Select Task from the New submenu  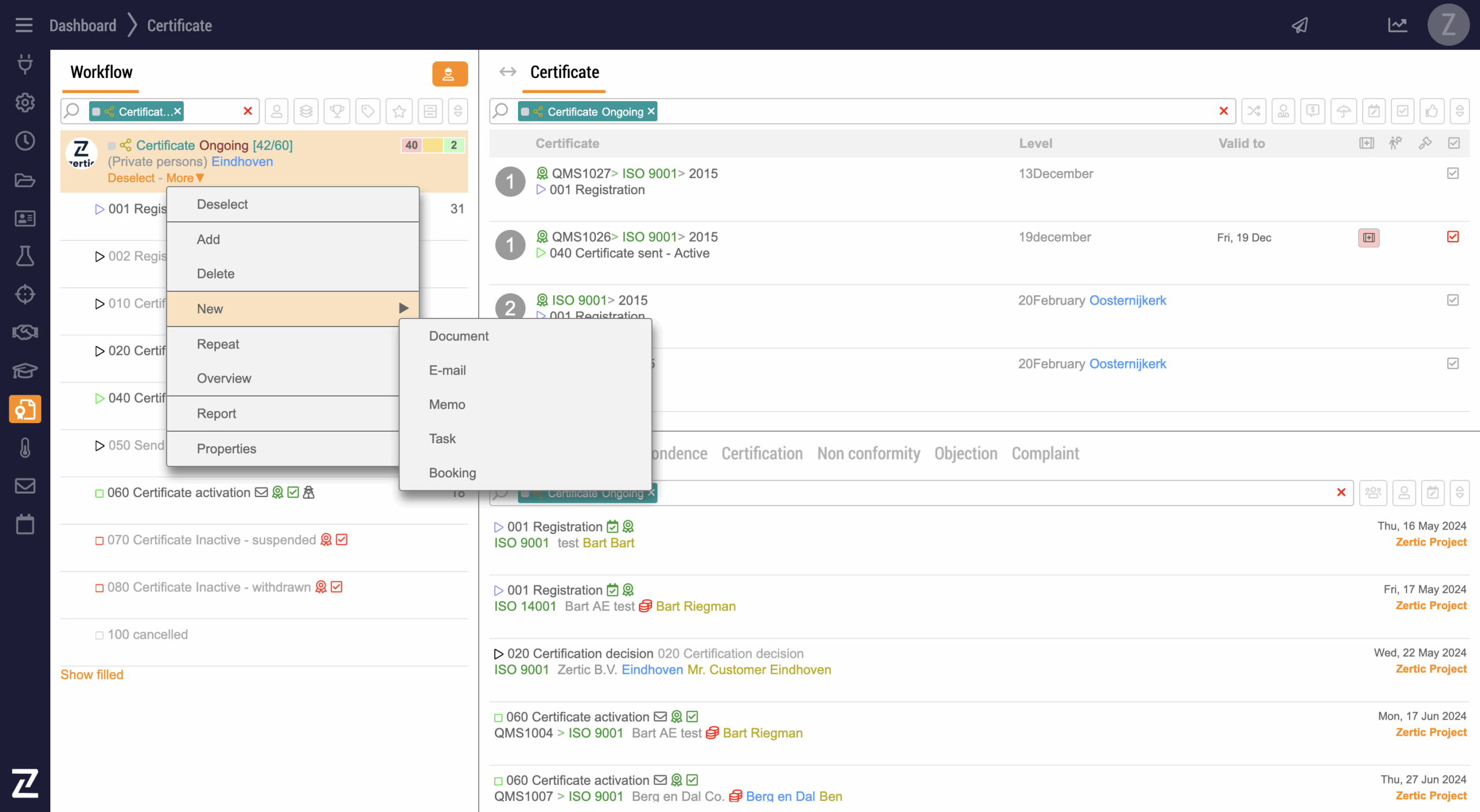coord(442,439)
